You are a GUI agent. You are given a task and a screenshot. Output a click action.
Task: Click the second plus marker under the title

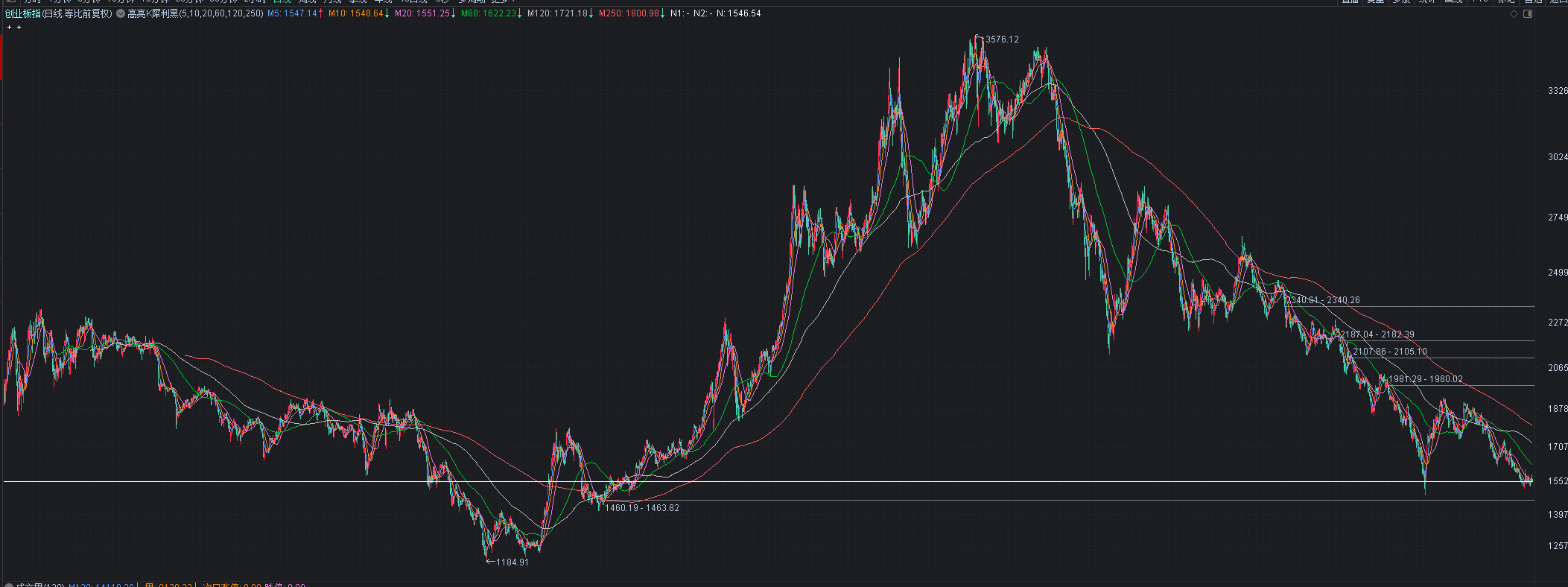pyautogui.click(x=19, y=28)
